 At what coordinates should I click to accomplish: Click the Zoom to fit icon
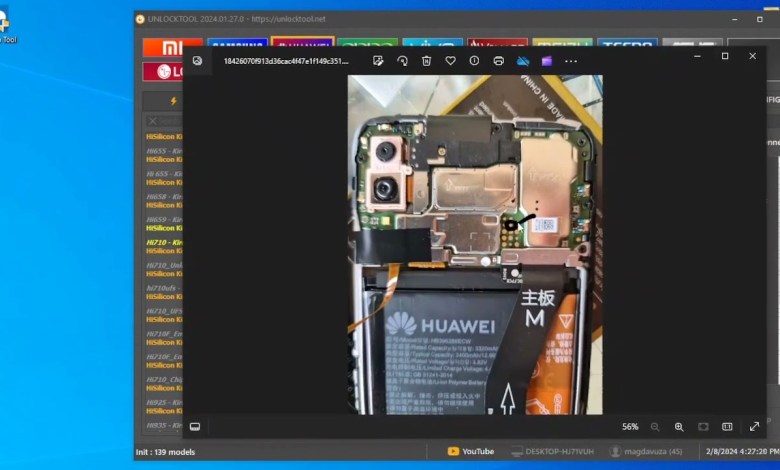pos(703,426)
